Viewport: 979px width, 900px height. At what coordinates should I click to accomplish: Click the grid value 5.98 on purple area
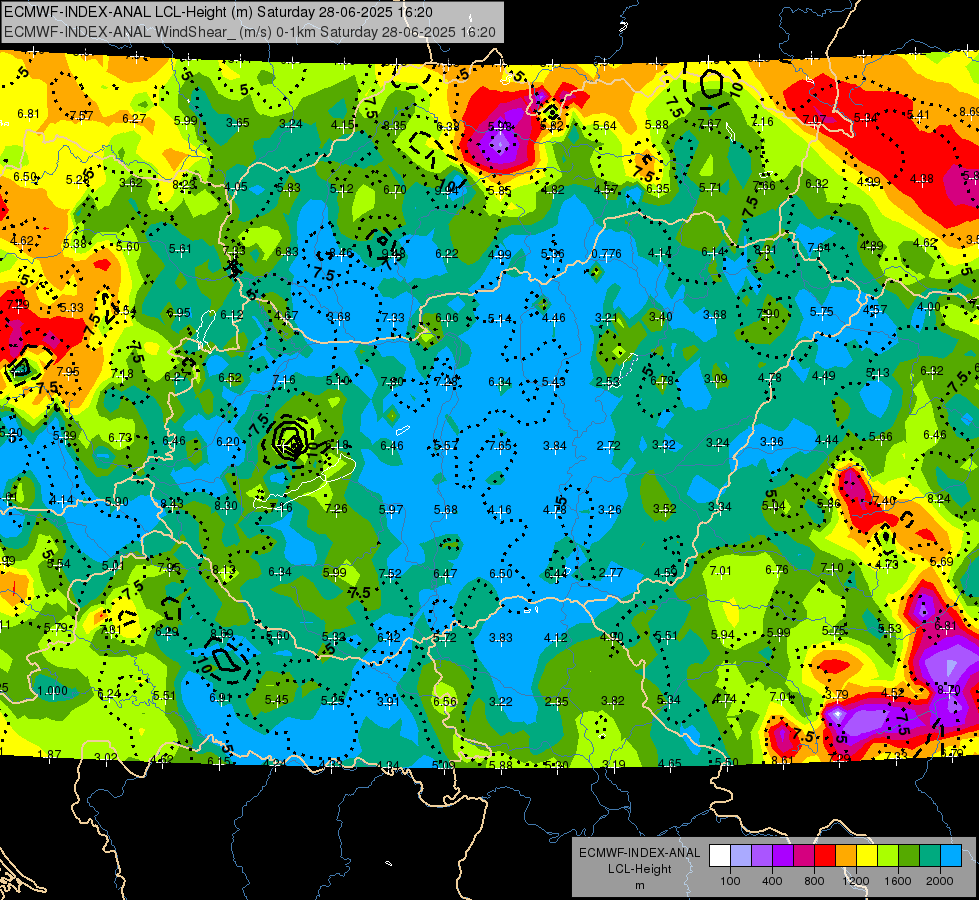click(499, 127)
